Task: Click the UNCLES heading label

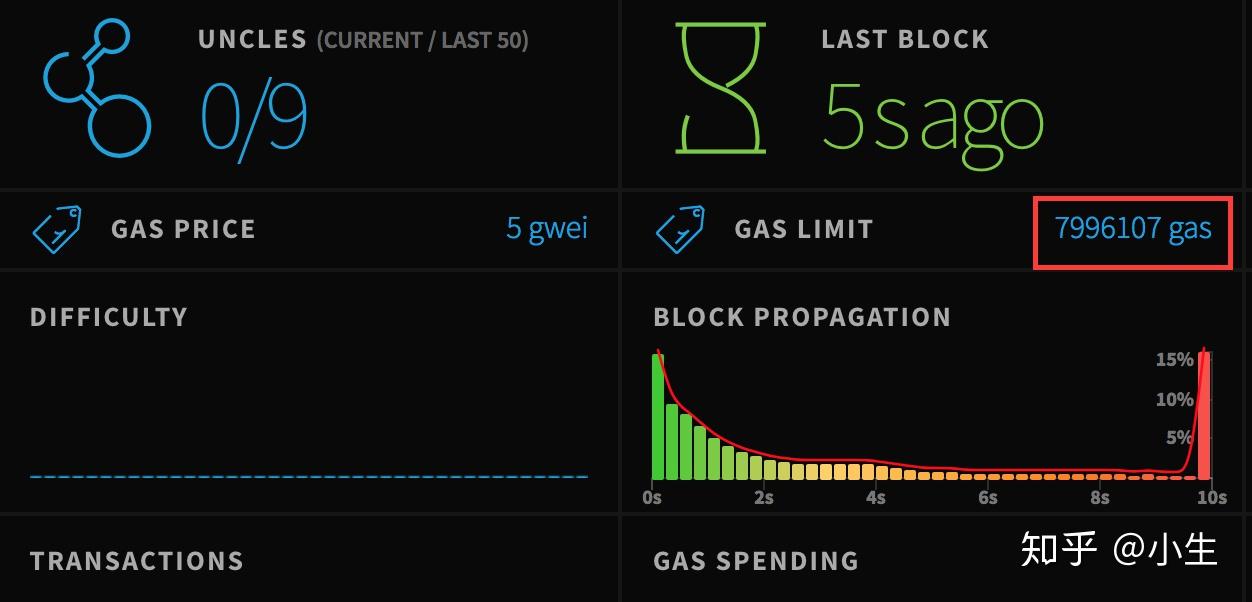Action: [x=252, y=40]
